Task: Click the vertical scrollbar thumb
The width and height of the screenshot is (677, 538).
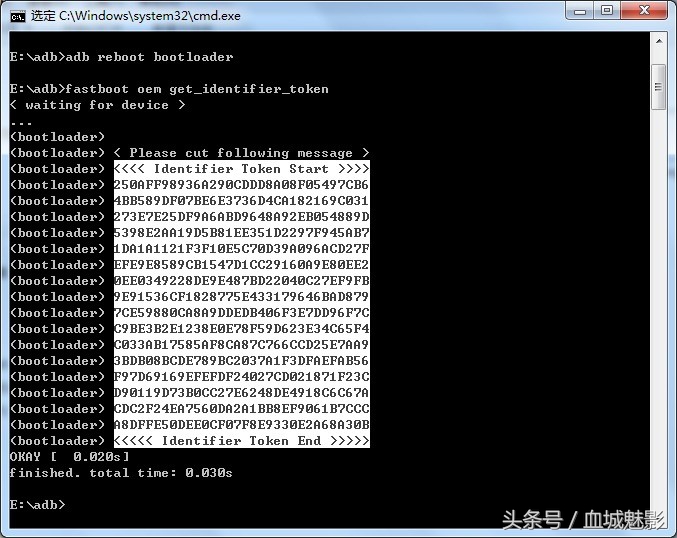Action: click(x=659, y=87)
